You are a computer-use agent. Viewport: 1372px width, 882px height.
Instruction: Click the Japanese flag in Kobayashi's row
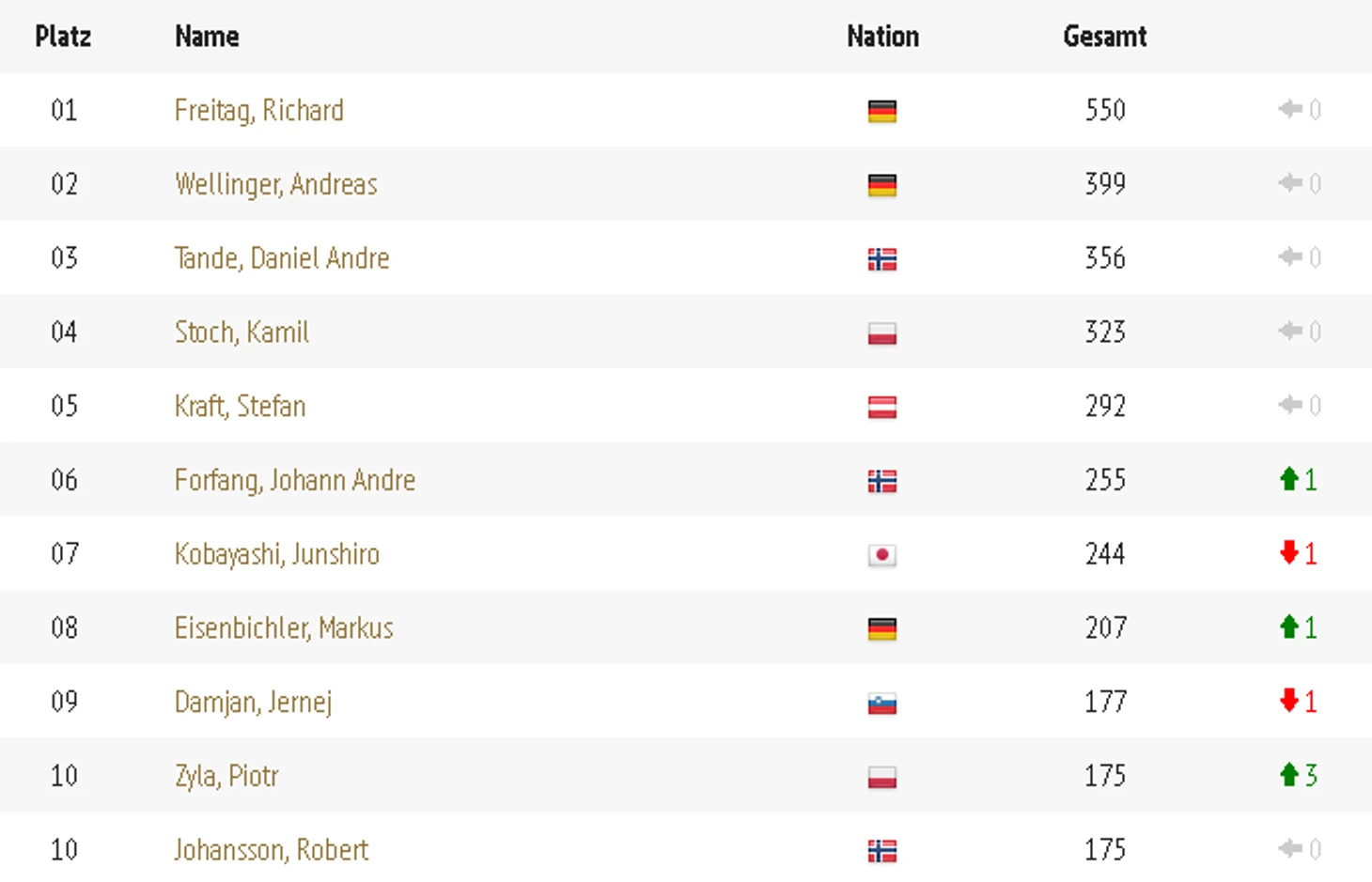click(x=881, y=555)
